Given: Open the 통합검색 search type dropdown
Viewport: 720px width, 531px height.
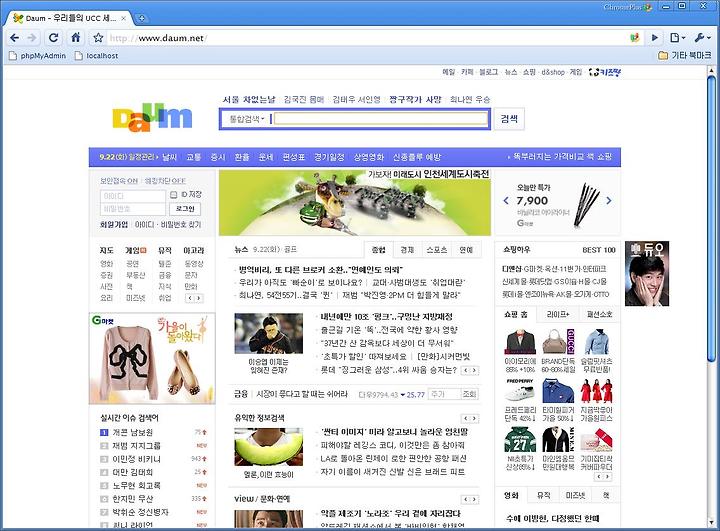Looking at the screenshot, I should pyautogui.click(x=247, y=119).
